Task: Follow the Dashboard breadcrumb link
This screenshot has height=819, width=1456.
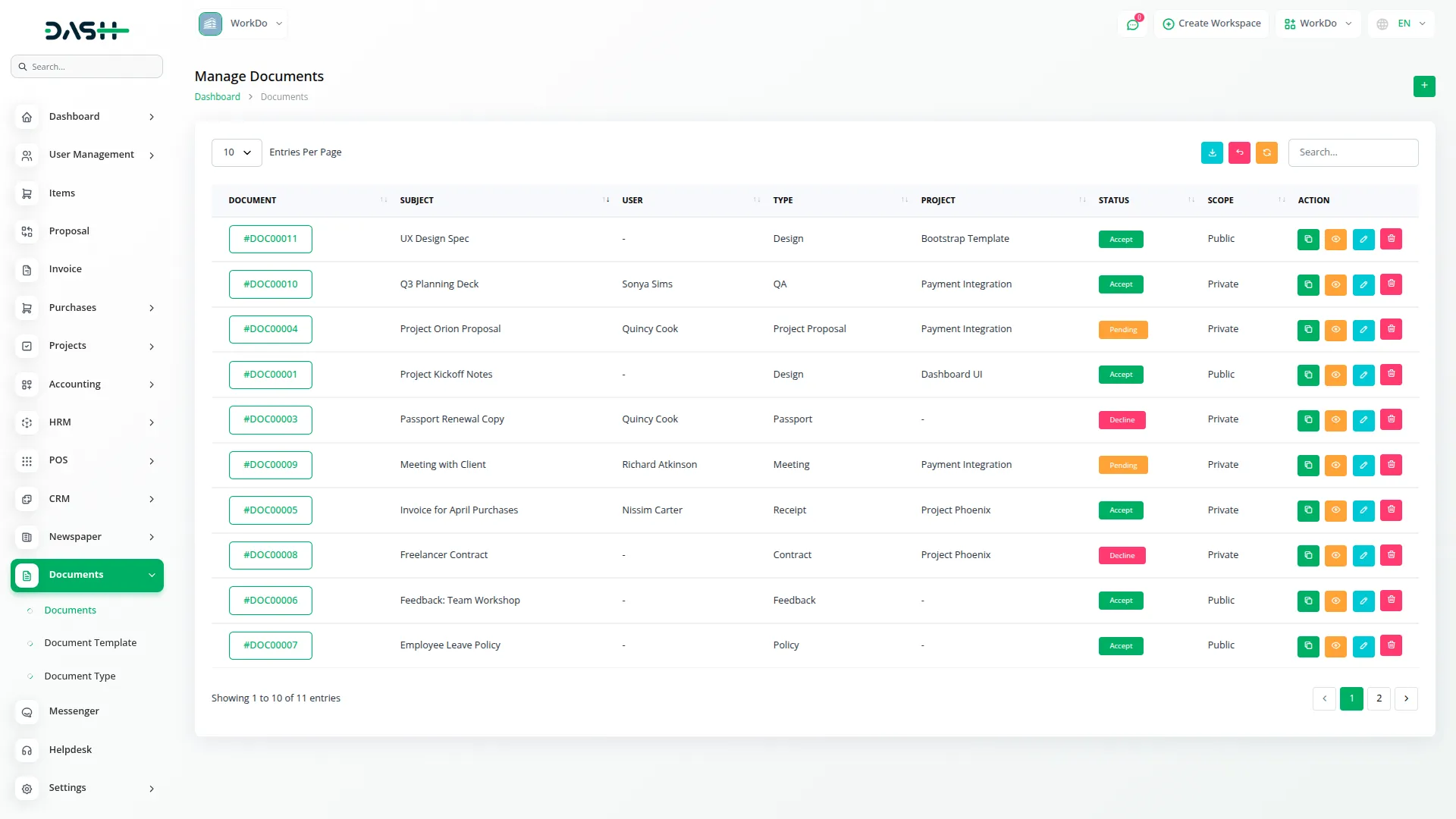Action: (217, 96)
